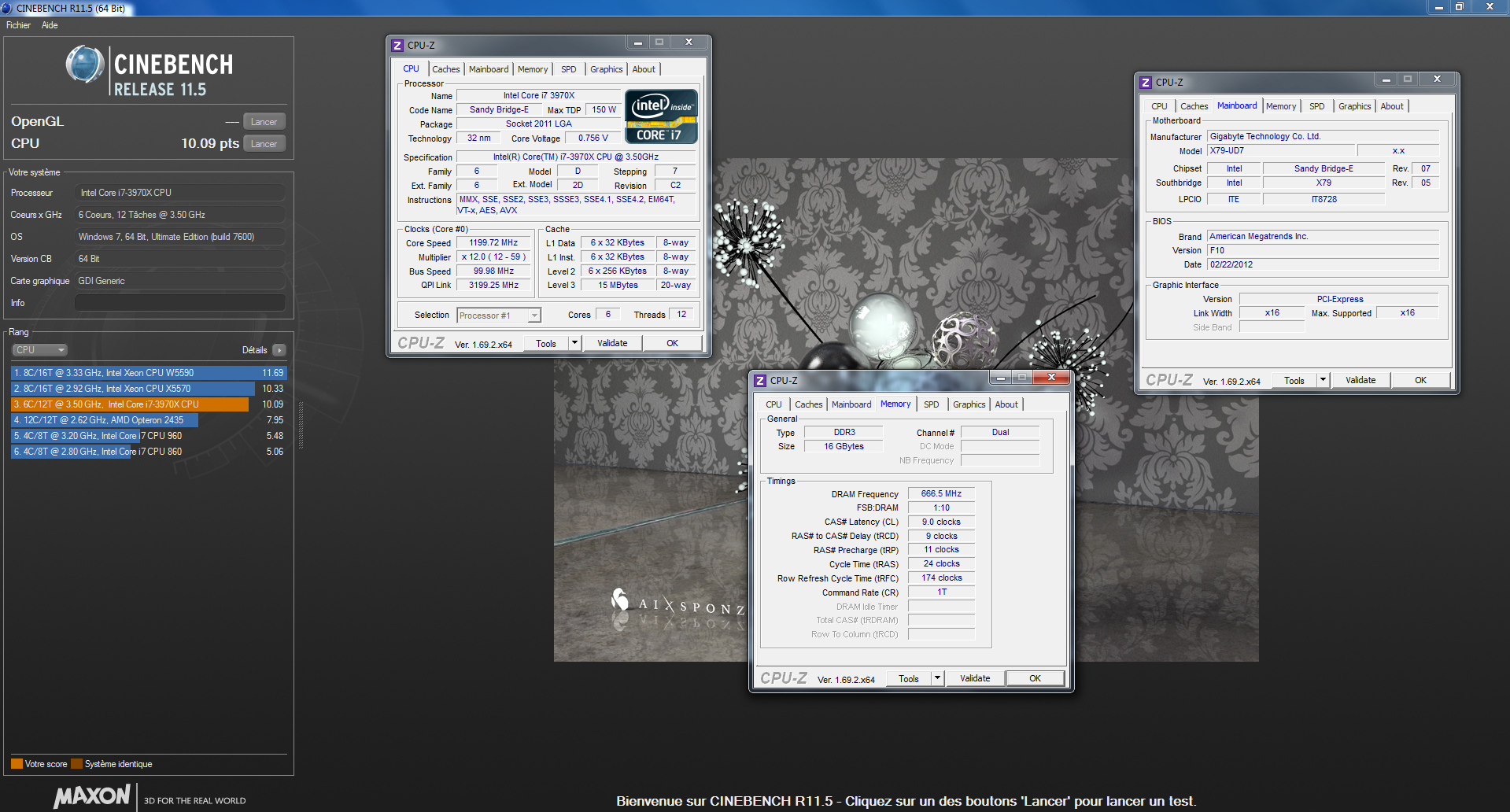Launch the CPU test with Lancer
Viewport: 1510px width, 812px height.
pyautogui.click(x=264, y=144)
